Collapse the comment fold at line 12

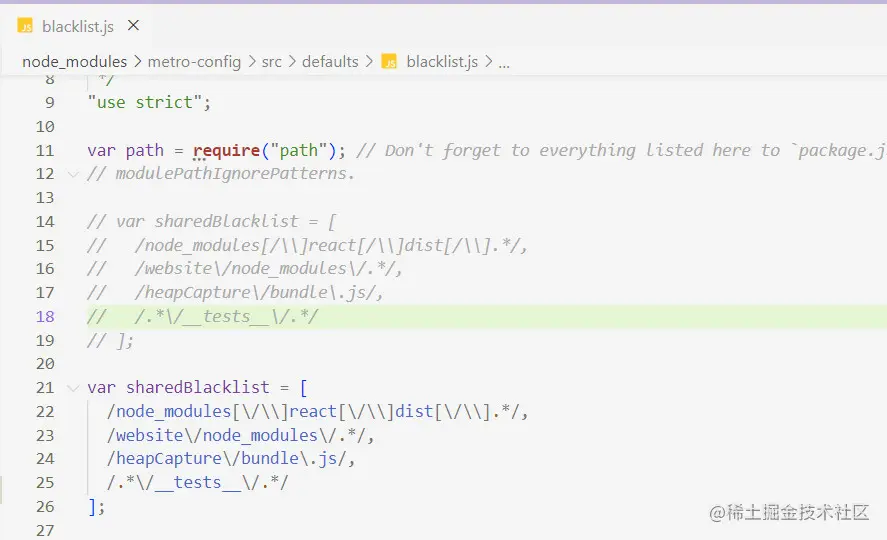(73, 174)
